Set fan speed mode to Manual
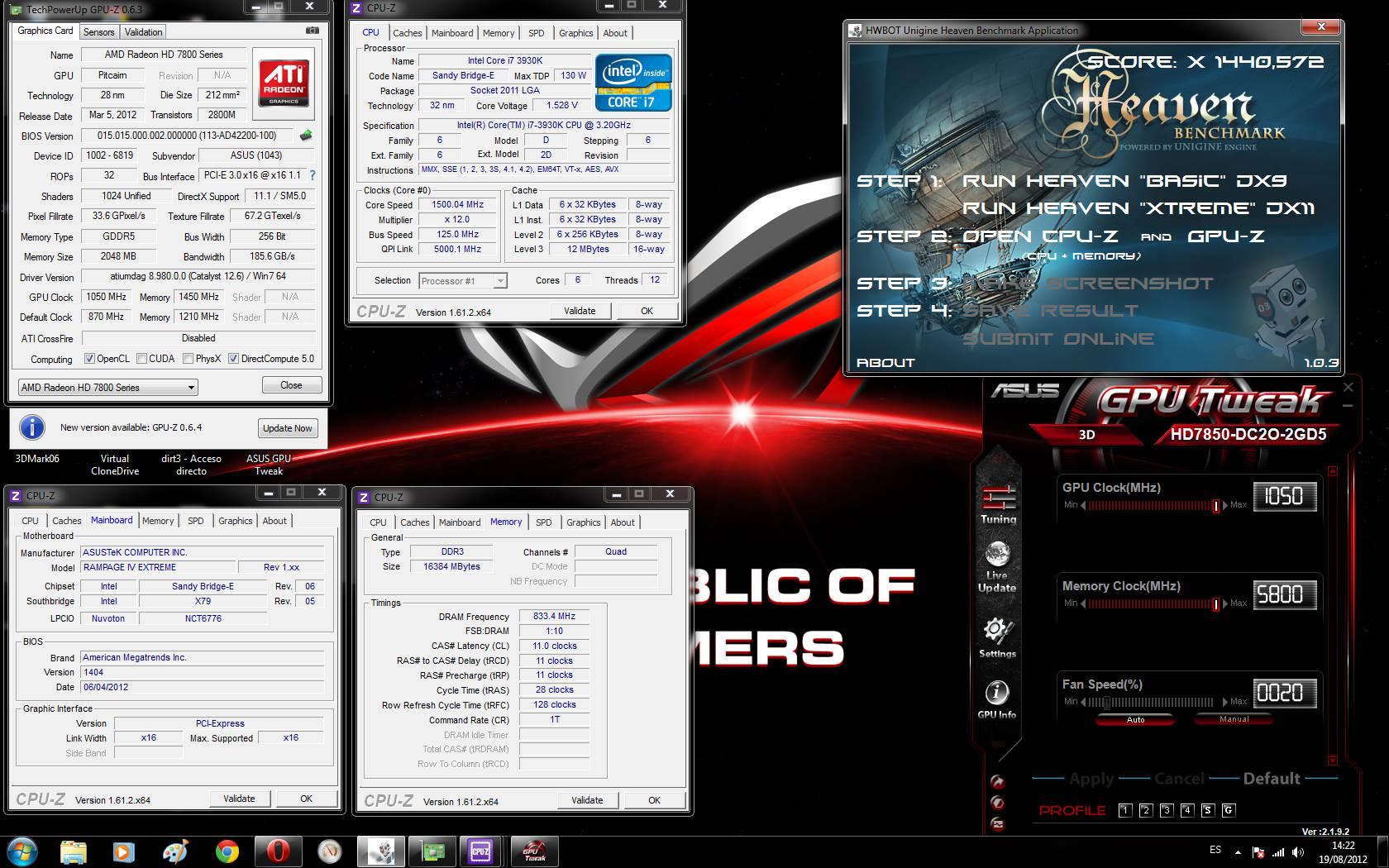 (x=1234, y=719)
